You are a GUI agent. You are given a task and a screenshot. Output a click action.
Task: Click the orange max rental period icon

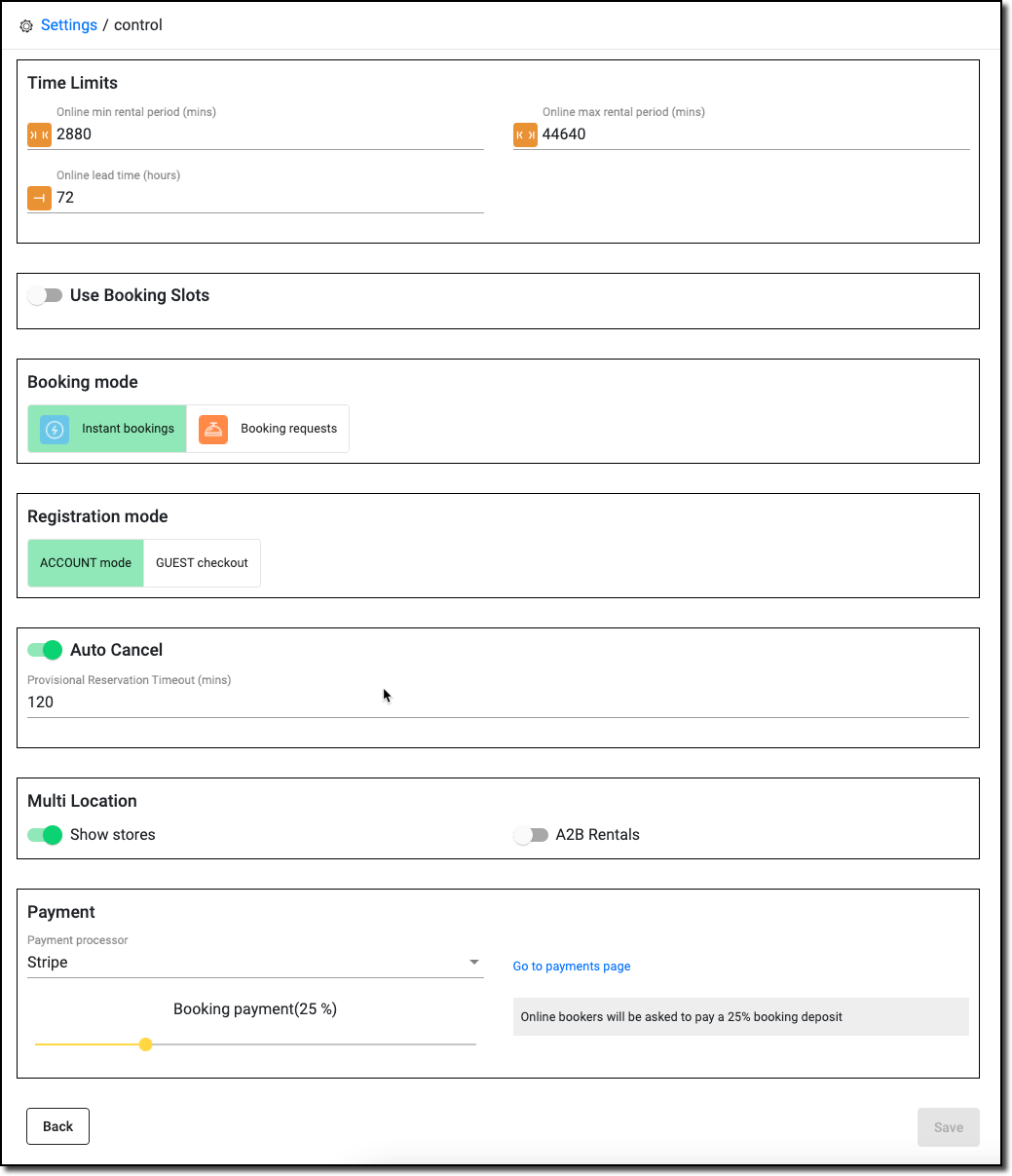[x=526, y=134]
